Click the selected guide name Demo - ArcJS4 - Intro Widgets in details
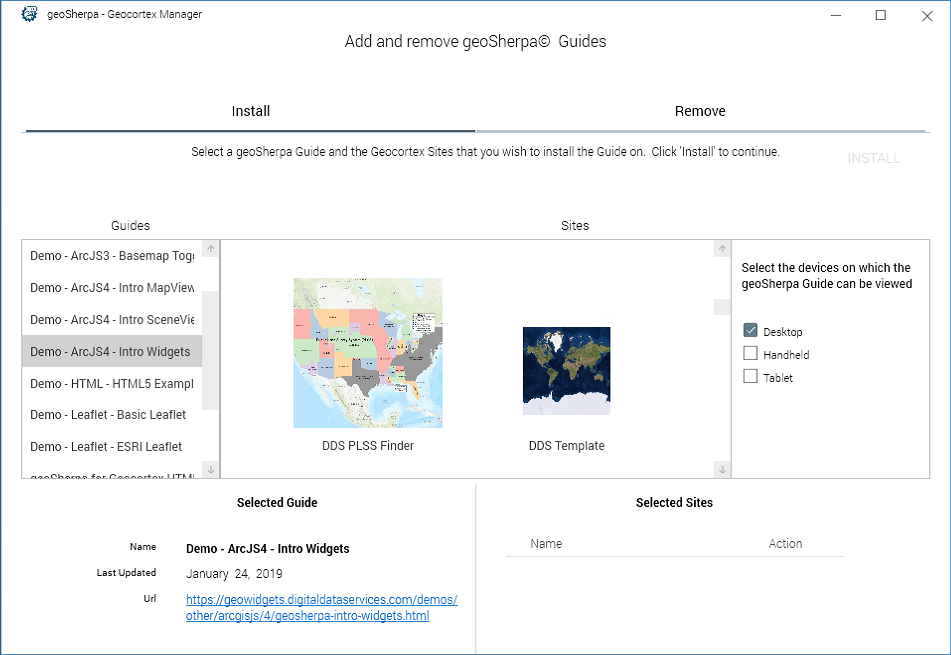This screenshot has width=951, height=655. coord(267,549)
